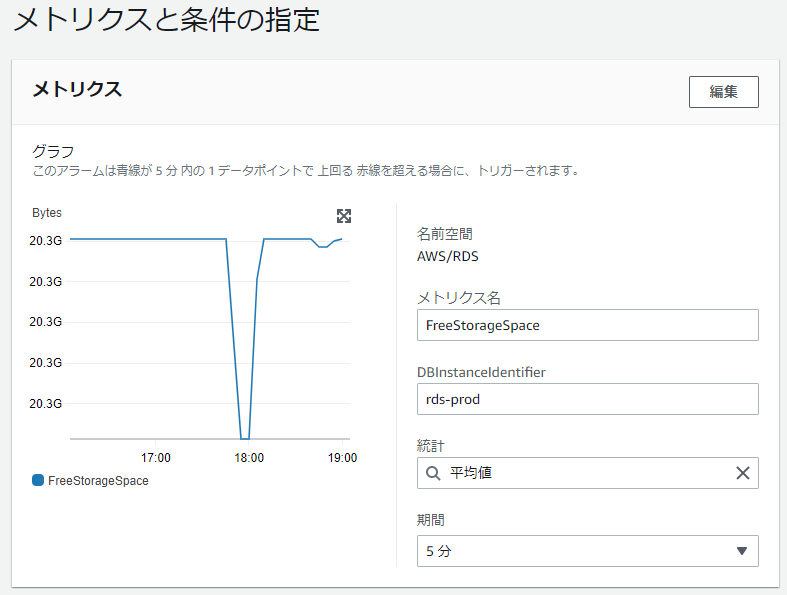Viewport: 787px width, 595px height.
Task: Click the グラフ heading
Action: pos(53,151)
